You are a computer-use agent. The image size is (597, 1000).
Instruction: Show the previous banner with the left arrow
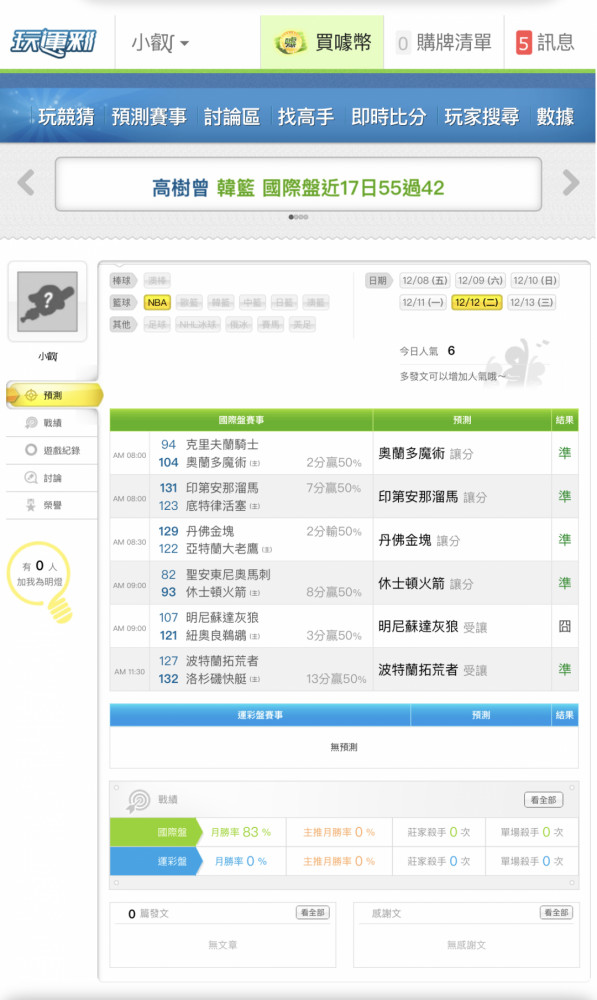[x=26, y=183]
